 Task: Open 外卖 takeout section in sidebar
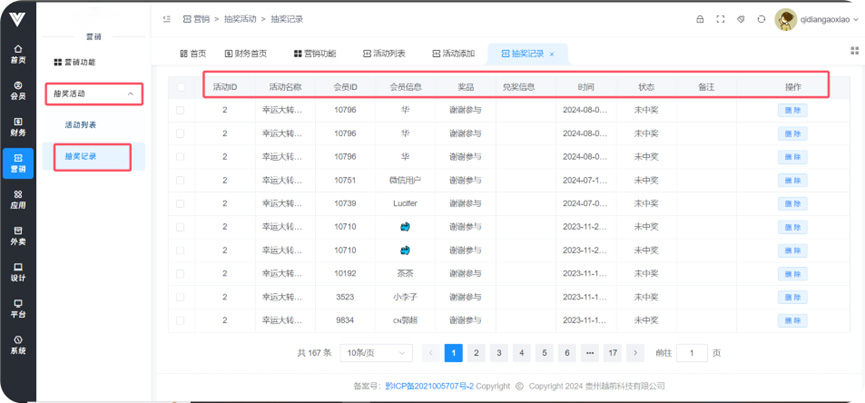point(18,236)
